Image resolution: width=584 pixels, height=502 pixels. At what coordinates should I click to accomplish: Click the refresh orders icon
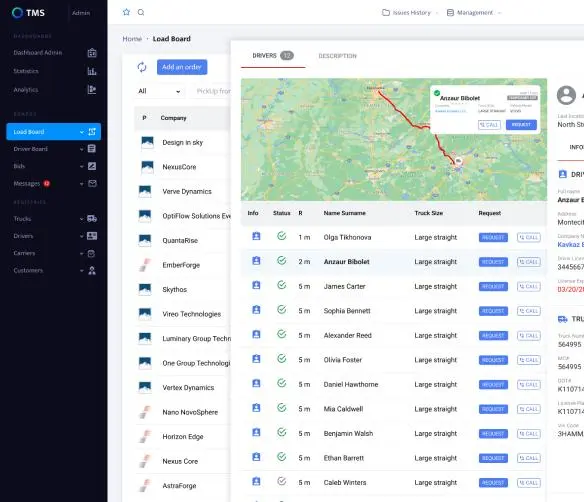pos(142,67)
